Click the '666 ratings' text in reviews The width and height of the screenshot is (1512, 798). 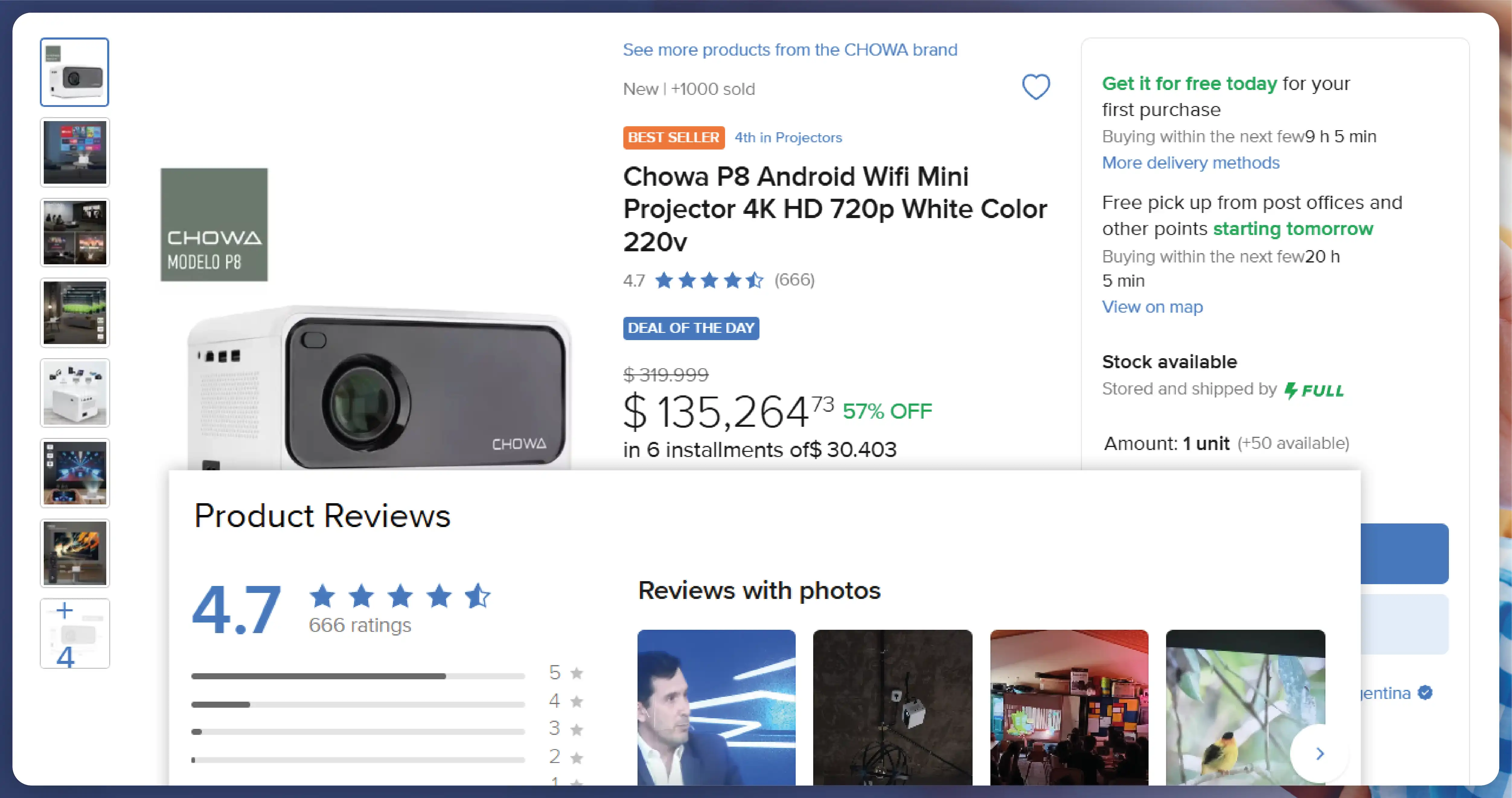click(x=360, y=625)
